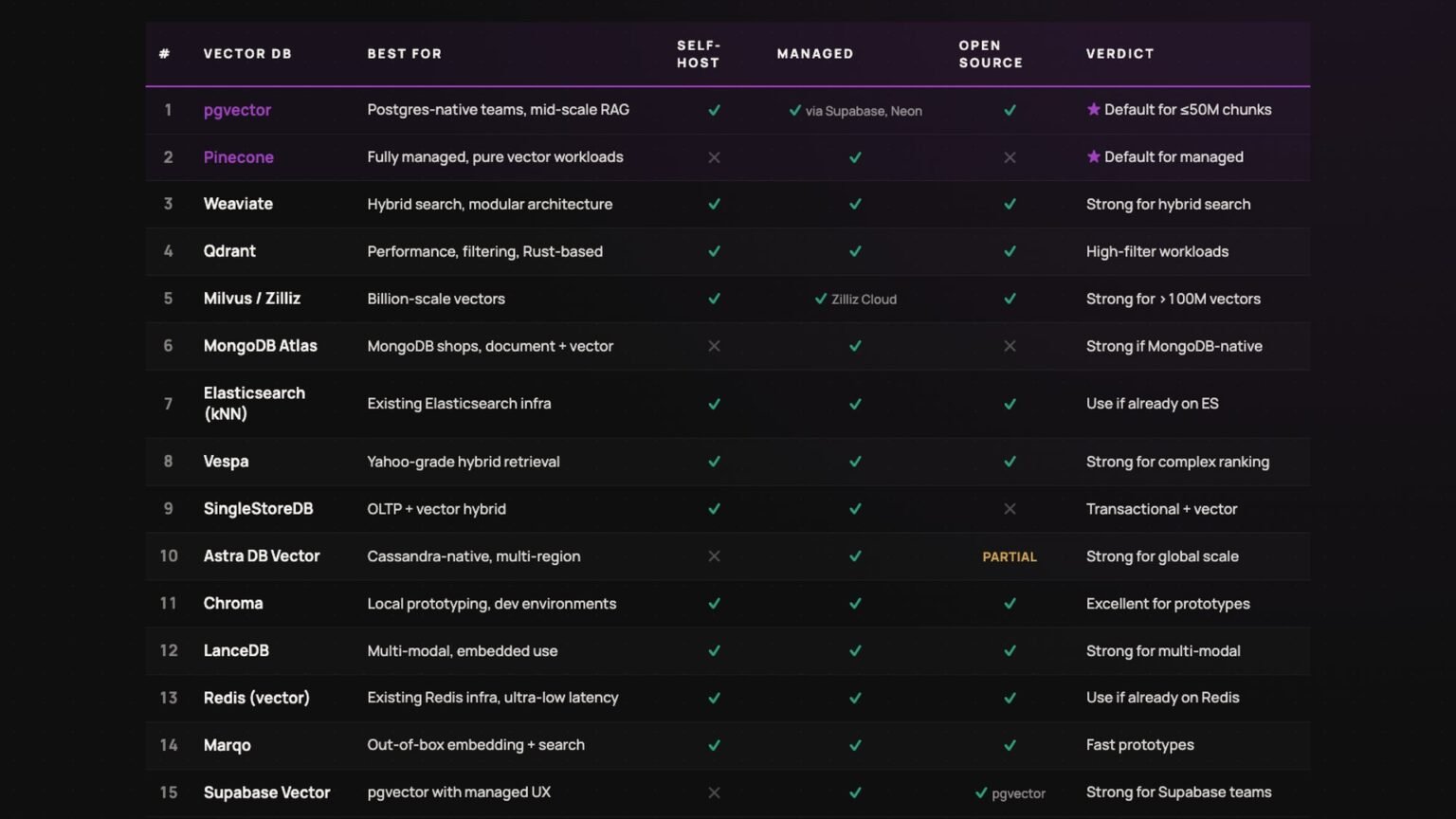Click Astra DB Vector self-host X mark

pos(714,556)
